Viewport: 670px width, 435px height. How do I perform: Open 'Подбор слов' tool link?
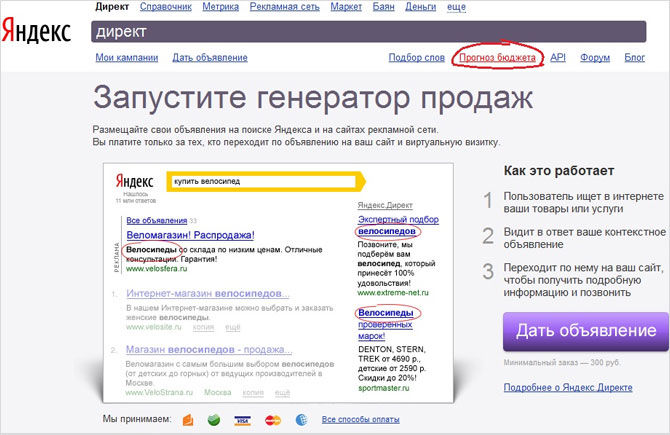coord(416,58)
